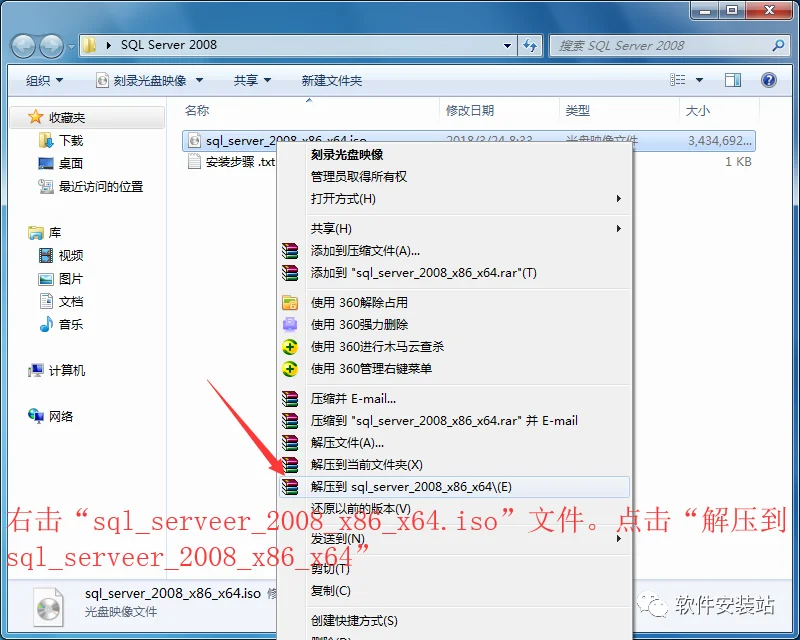Open the Pictures library icon
800x640 pixels.
pos(46,279)
